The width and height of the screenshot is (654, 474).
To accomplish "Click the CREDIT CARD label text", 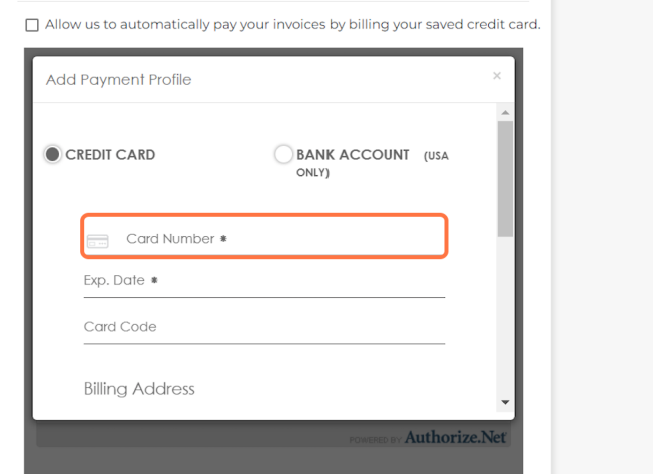I will coord(111,155).
